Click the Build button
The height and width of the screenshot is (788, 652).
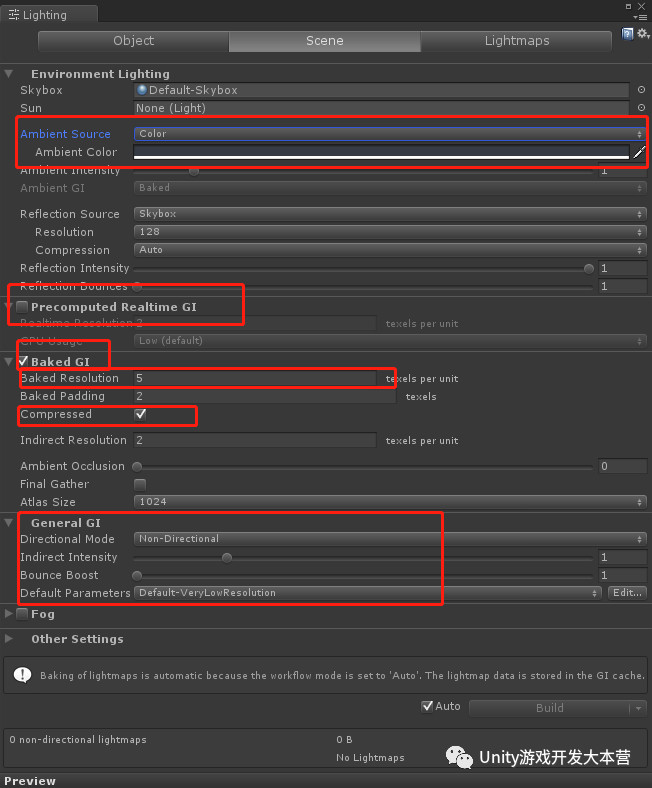pyautogui.click(x=549, y=708)
